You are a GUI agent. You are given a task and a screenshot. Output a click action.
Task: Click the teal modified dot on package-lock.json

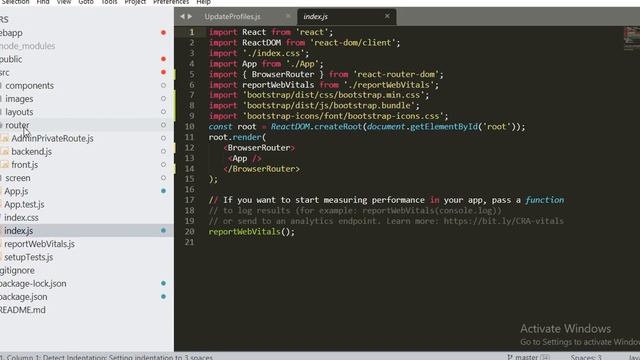[163, 283]
